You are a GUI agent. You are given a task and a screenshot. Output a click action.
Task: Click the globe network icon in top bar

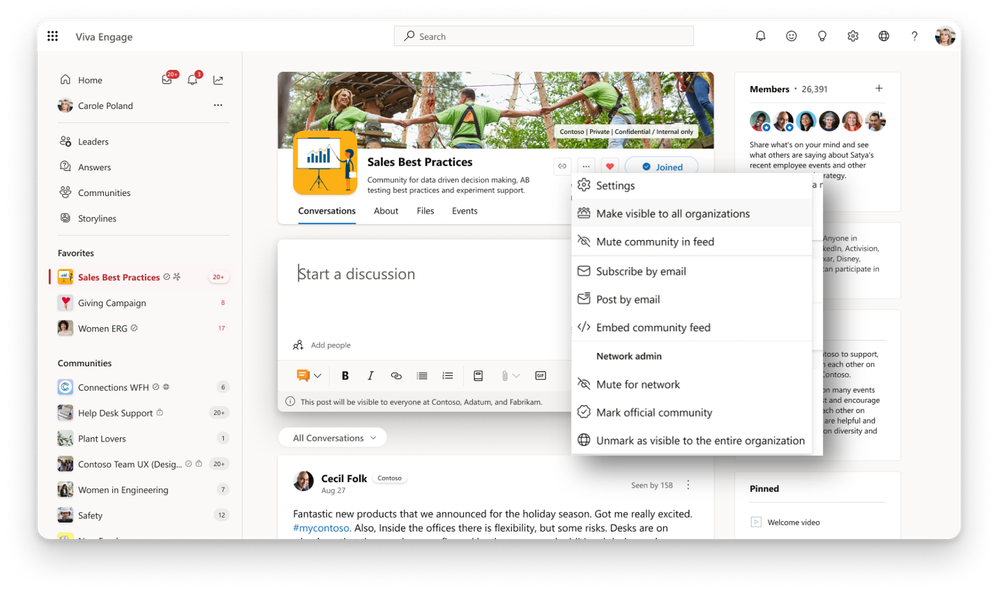click(x=883, y=36)
